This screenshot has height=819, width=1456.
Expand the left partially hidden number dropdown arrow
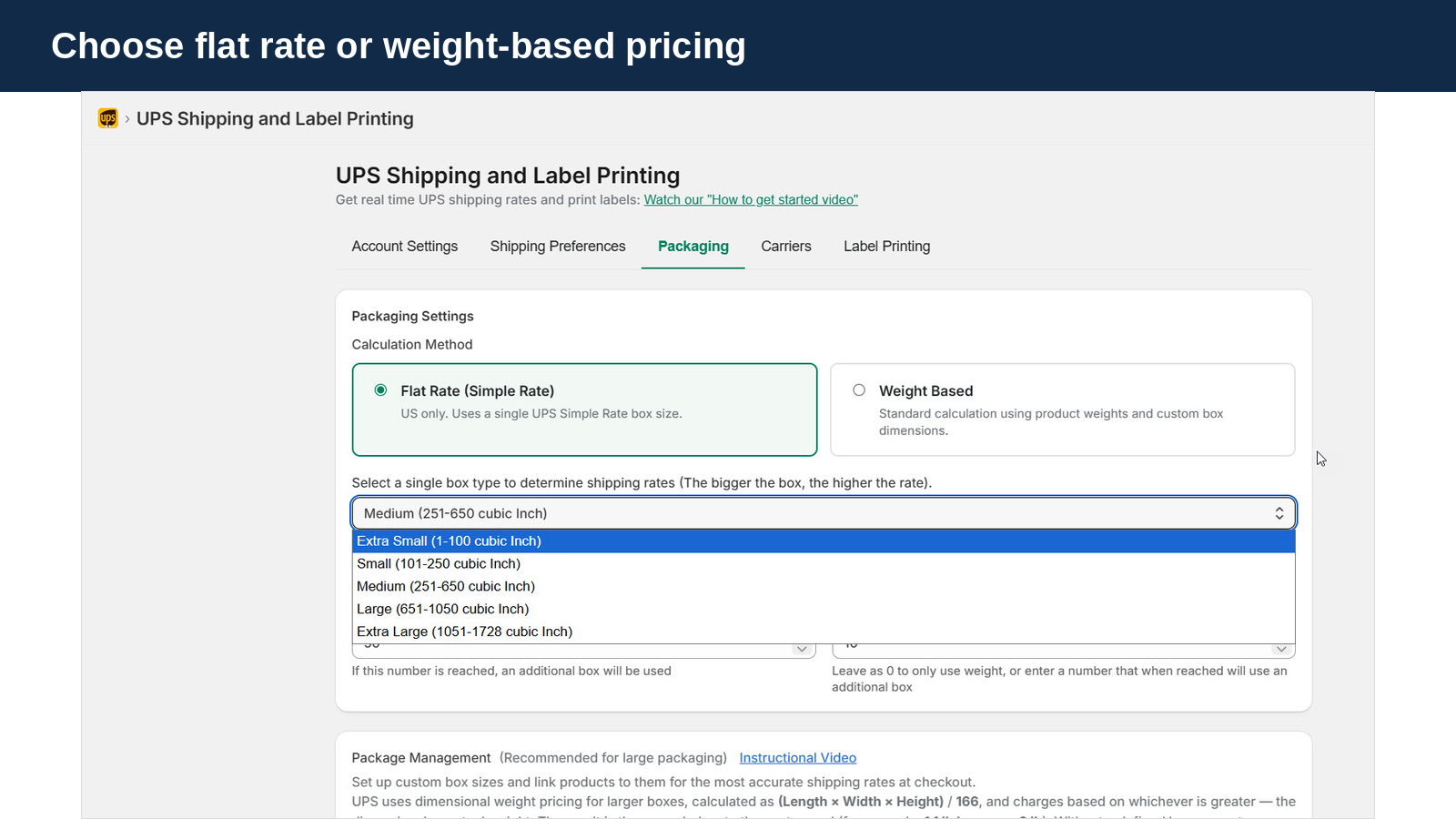tap(802, 649)
